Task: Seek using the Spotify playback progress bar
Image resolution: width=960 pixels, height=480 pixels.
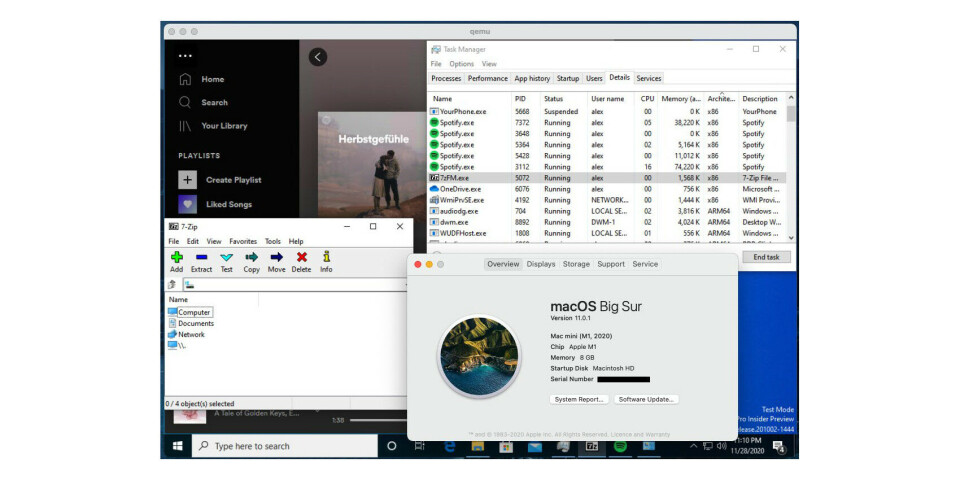Action: click(377, 420)
